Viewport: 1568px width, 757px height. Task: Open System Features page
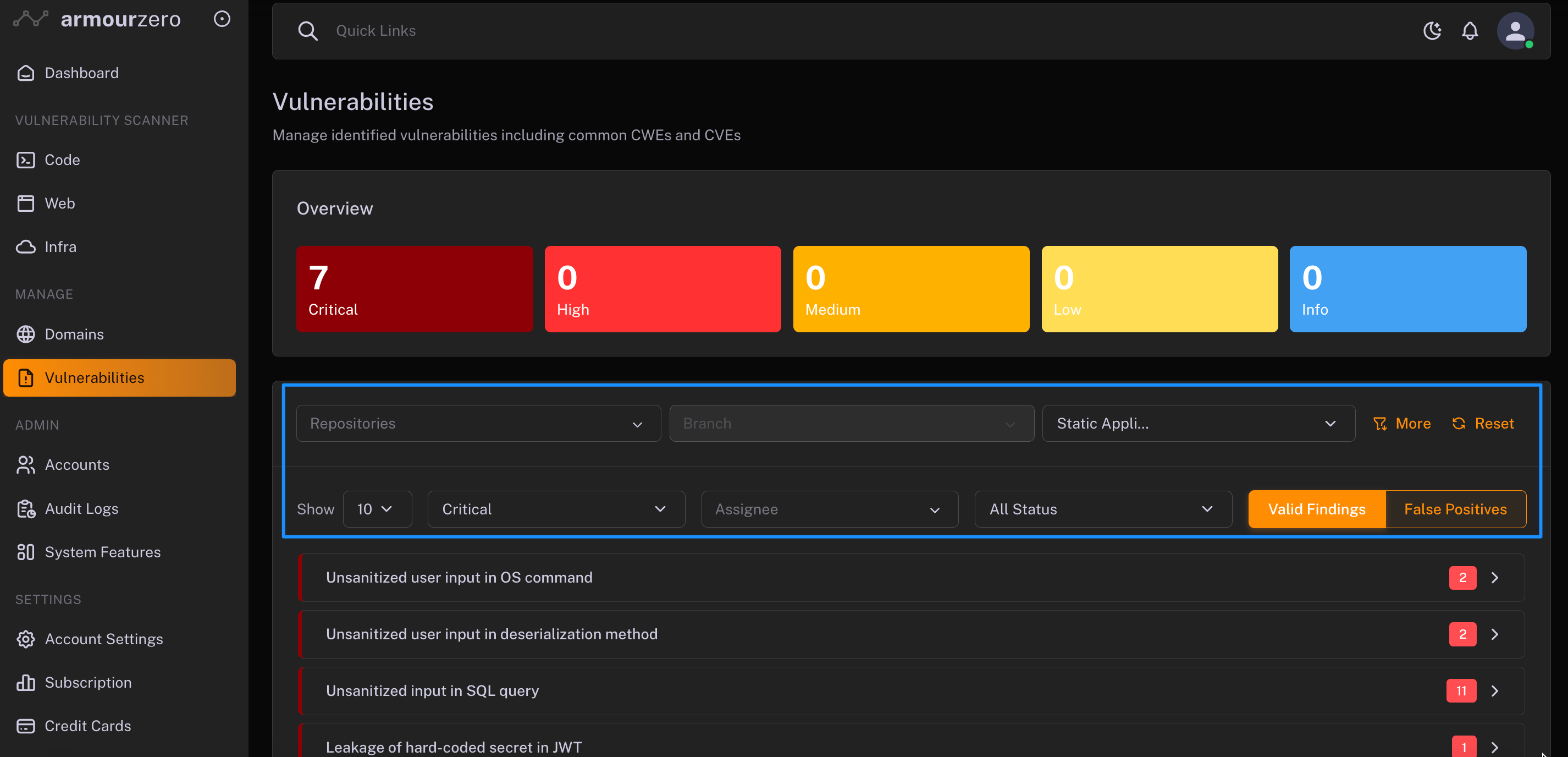coord(102,552)
